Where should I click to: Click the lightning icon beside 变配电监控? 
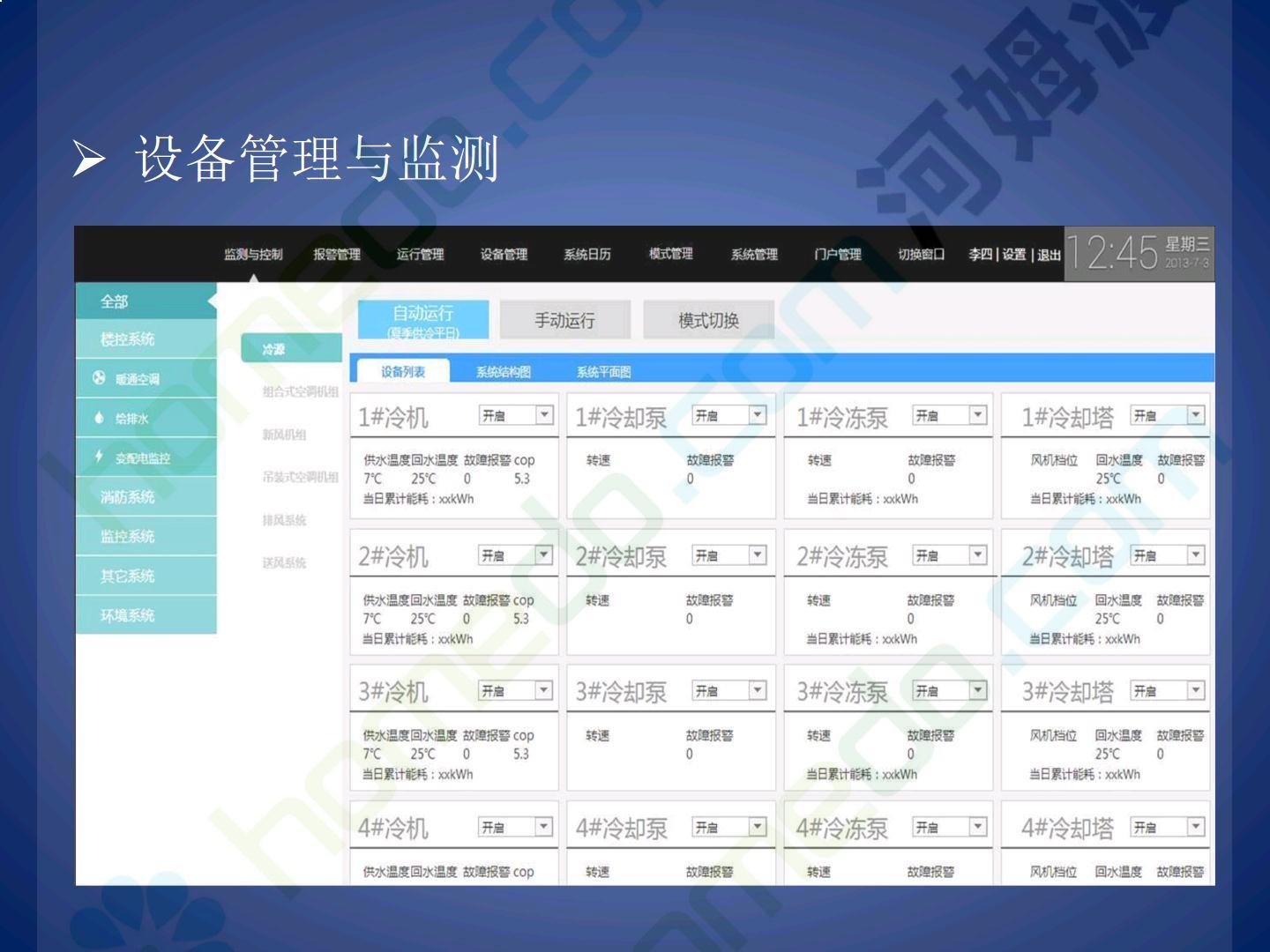click(x=99, y=457)
